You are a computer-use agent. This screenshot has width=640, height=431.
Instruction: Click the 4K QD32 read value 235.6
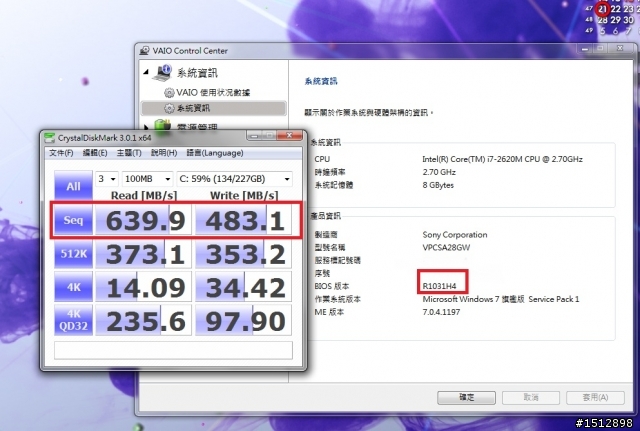click(x=143, y=320)
